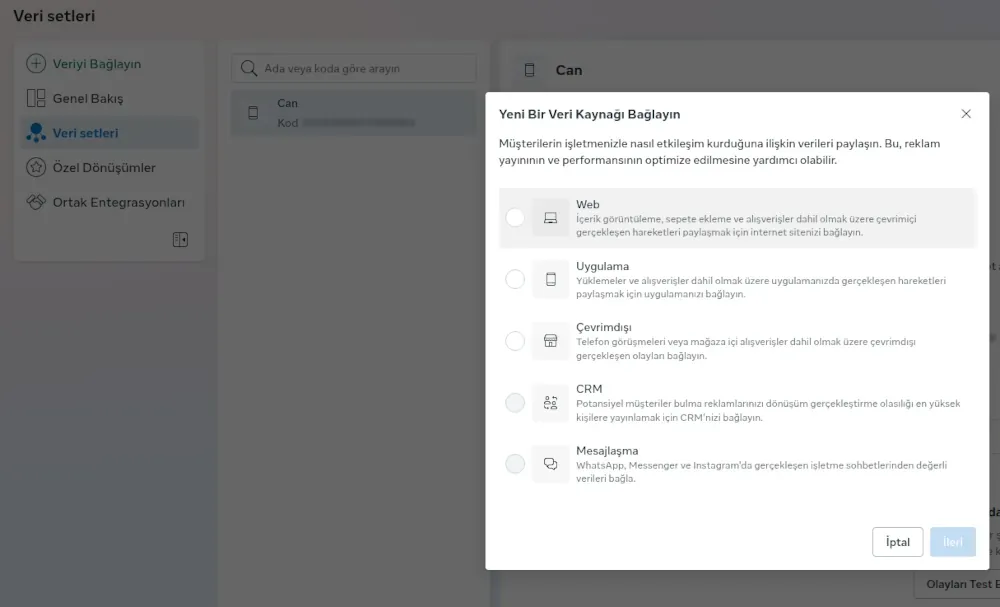Click the magnifier icon in search box
The height and width of the screenshot is (607, 1000).
(x=249, y=69)
